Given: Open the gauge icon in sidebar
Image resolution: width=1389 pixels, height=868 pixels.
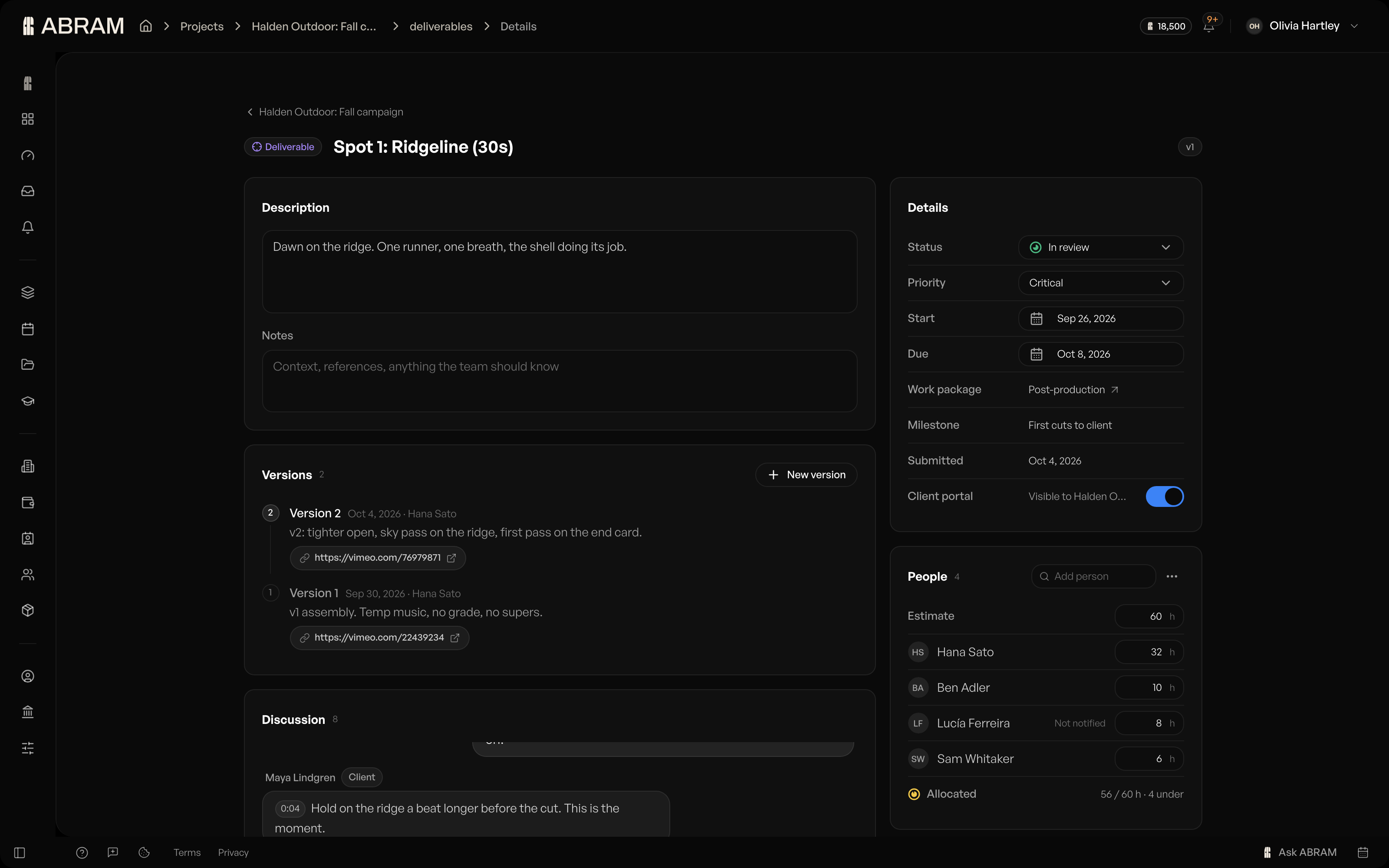Looking at the screenshot, I should 27,155.
